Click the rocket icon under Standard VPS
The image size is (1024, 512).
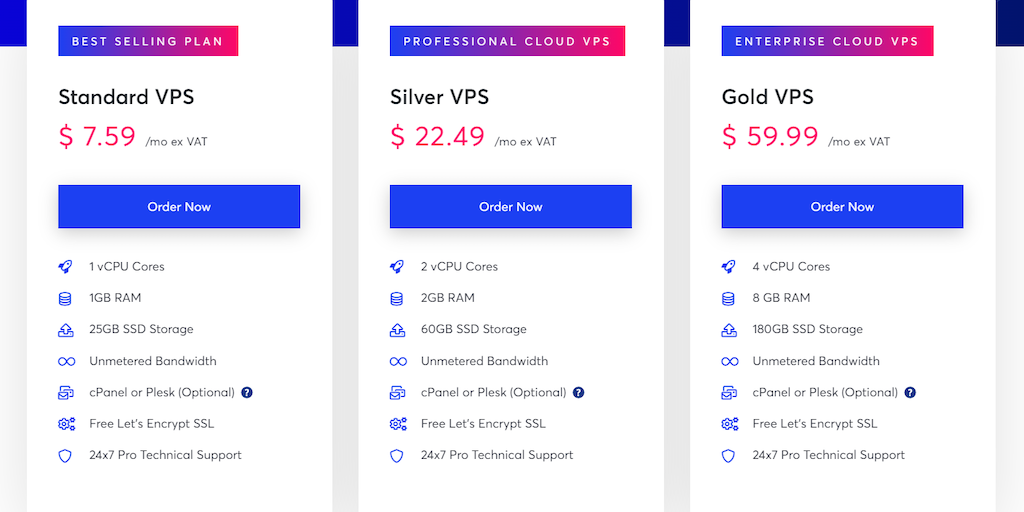pyautogui.click(x=67, y=267)
